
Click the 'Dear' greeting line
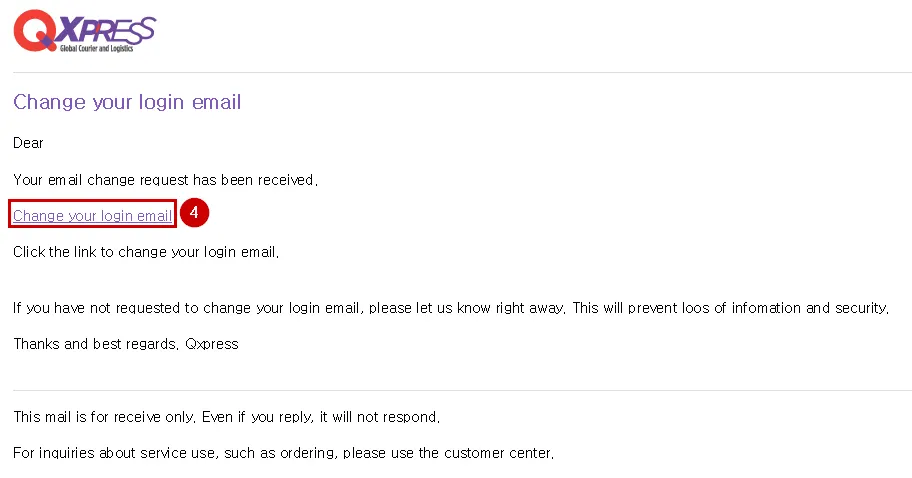click(28, 143)
